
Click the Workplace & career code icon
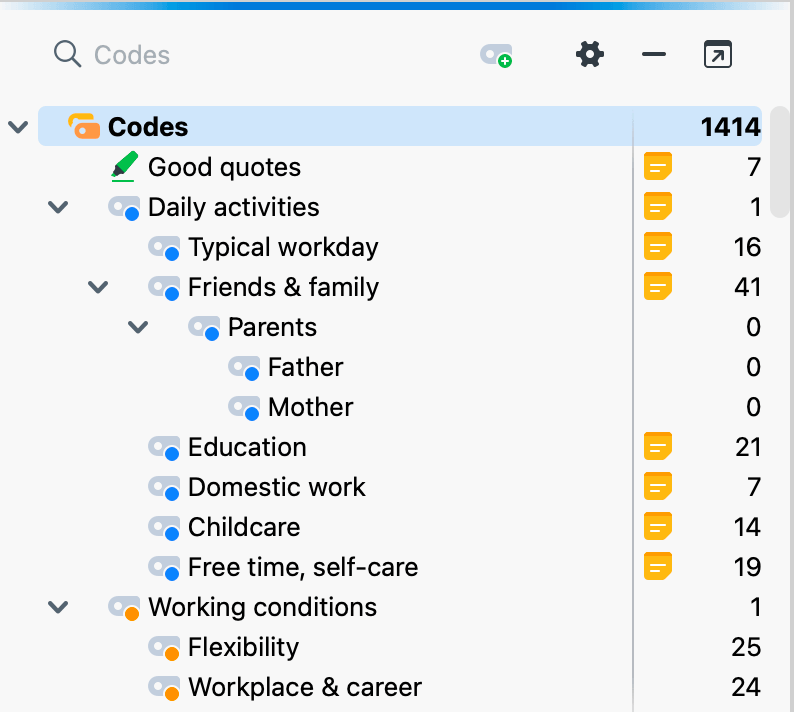click(164, 688)
